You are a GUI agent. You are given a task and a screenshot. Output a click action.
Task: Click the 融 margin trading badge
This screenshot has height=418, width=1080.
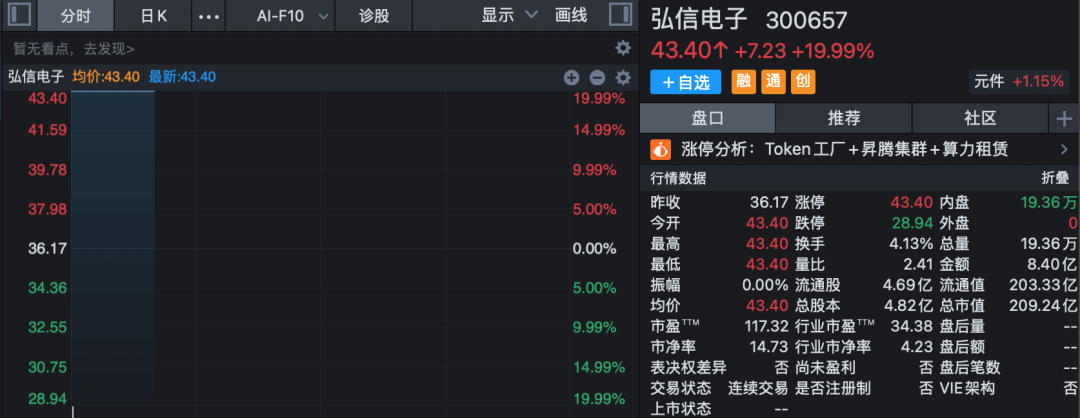pyautogui.click(x=743, y=82)
